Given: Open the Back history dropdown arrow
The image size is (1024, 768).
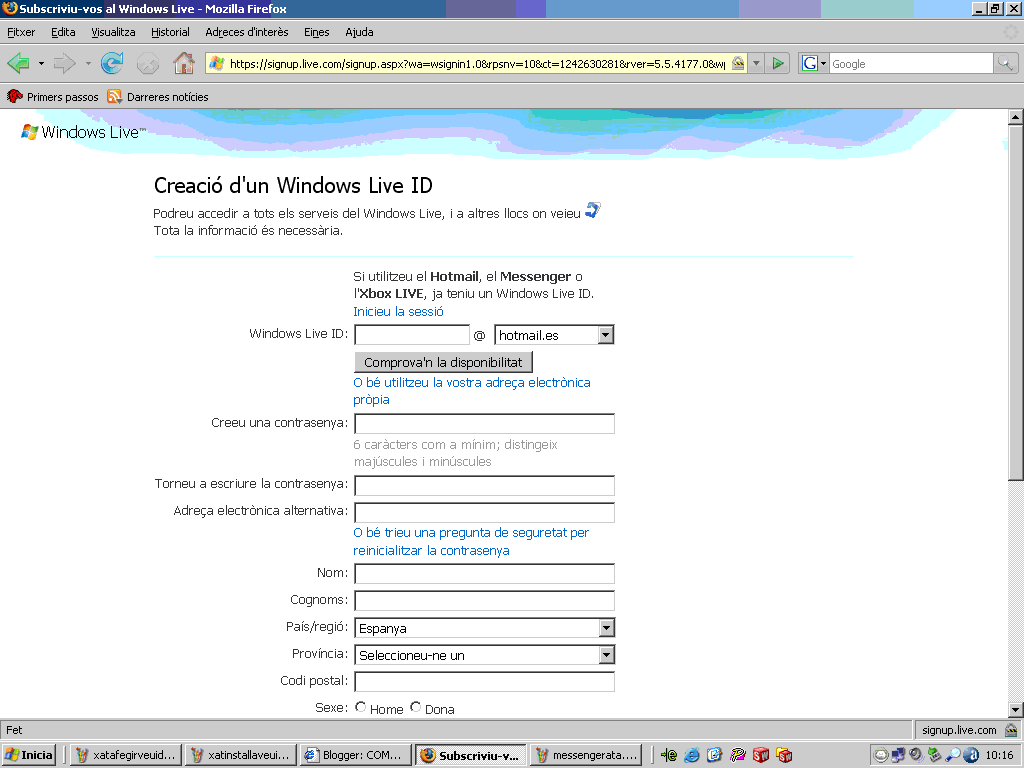Looking at the screenshot, I should point(41,63).
